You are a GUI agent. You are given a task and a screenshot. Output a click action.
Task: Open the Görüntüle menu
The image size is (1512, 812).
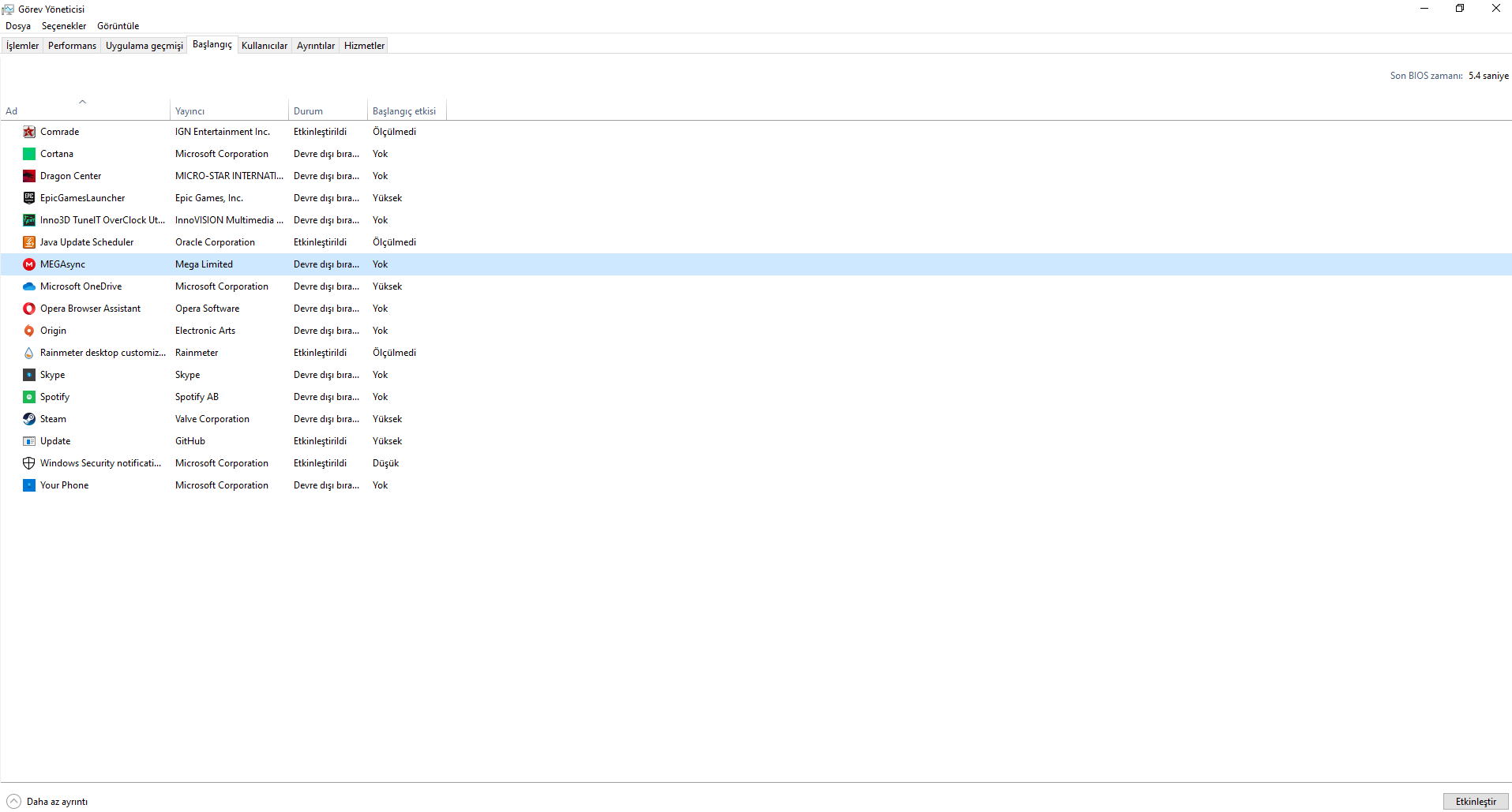(x=118, y=26)
